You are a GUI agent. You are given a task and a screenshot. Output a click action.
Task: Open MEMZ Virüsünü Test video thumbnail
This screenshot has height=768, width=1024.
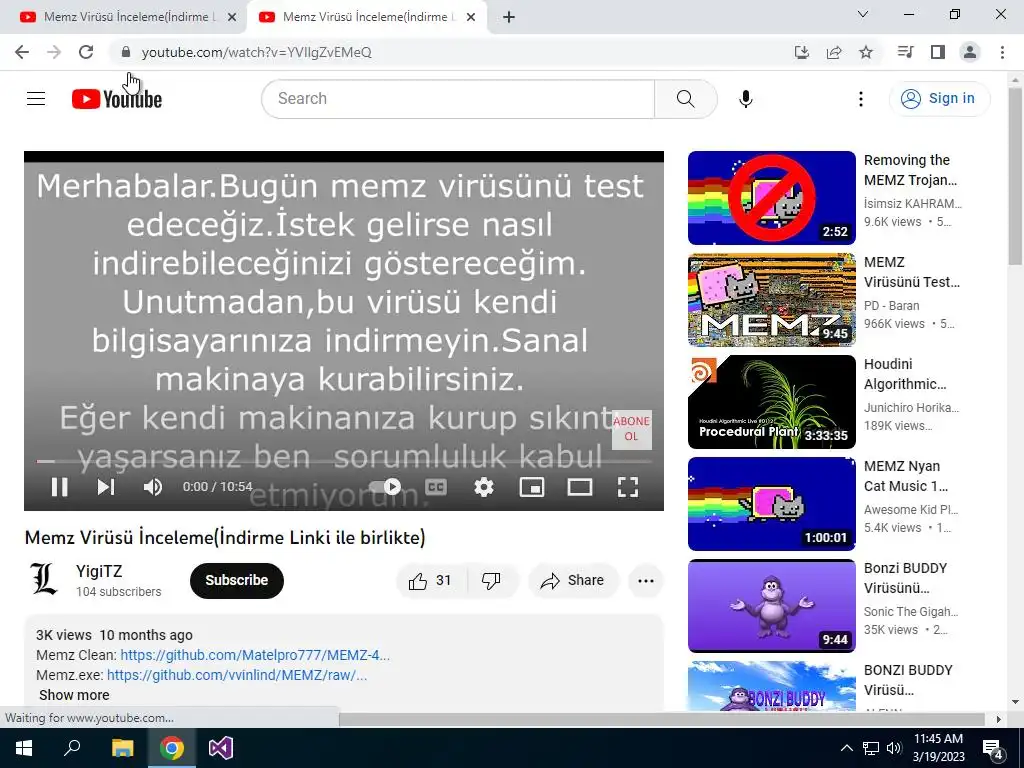tap(771, 300)
